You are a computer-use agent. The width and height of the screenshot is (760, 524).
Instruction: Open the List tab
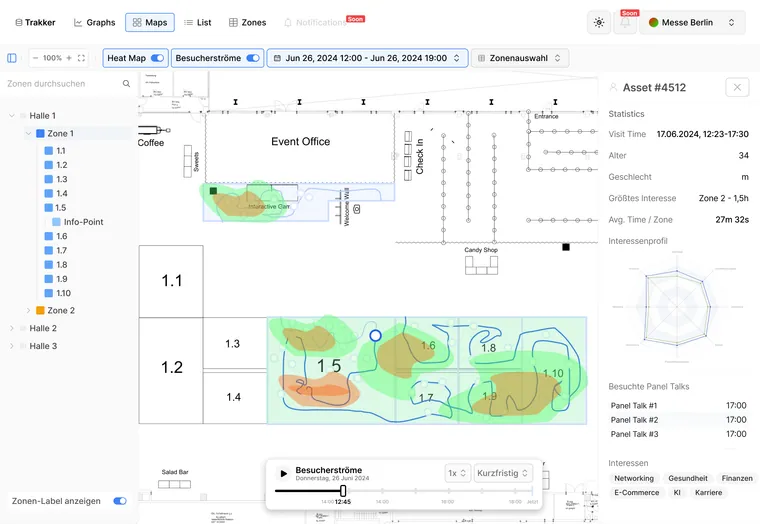pyautogui.click(x=198, y=22)
